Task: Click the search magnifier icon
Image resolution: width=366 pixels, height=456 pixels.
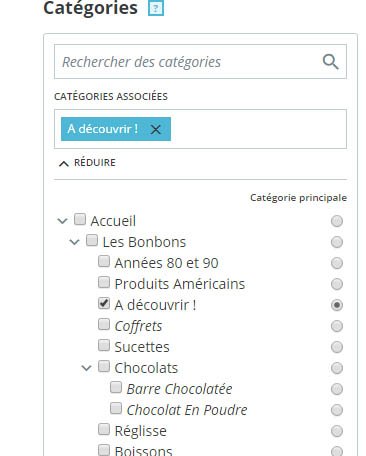Action: (x=330, y=62)
